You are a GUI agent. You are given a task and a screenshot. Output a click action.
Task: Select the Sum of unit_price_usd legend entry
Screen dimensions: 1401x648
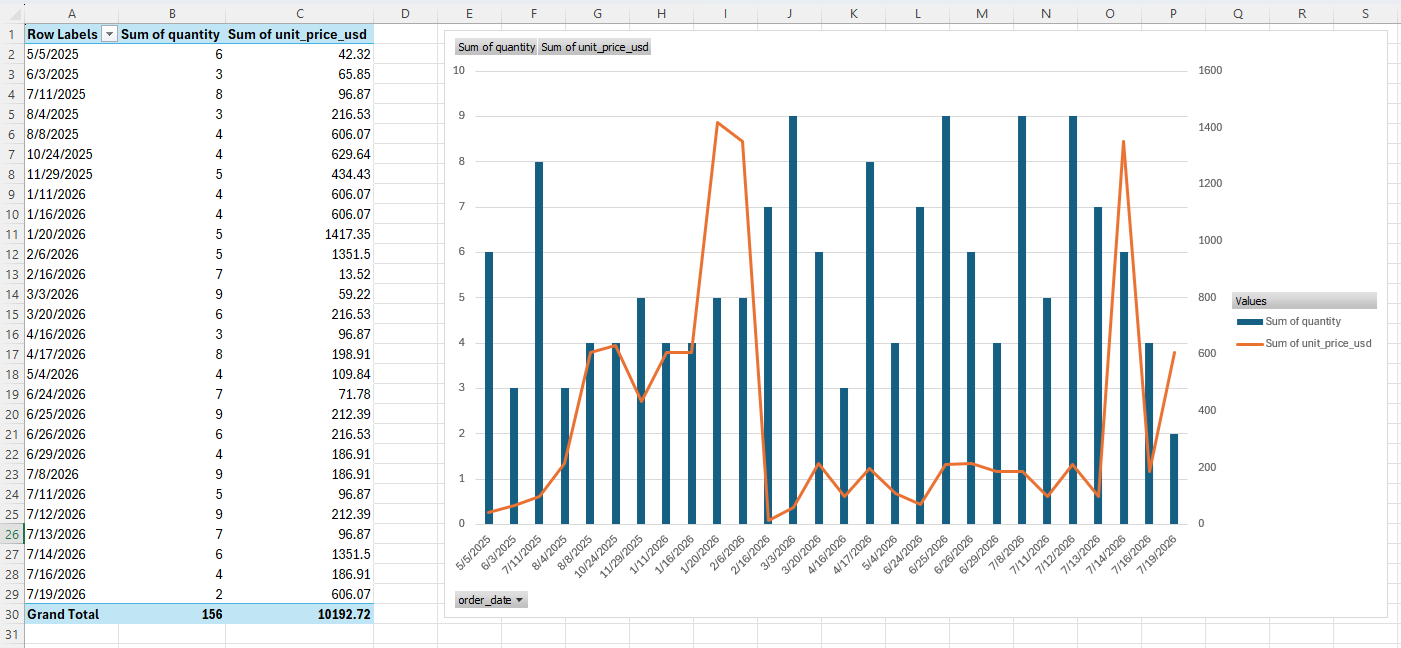tap(1304, 343)
